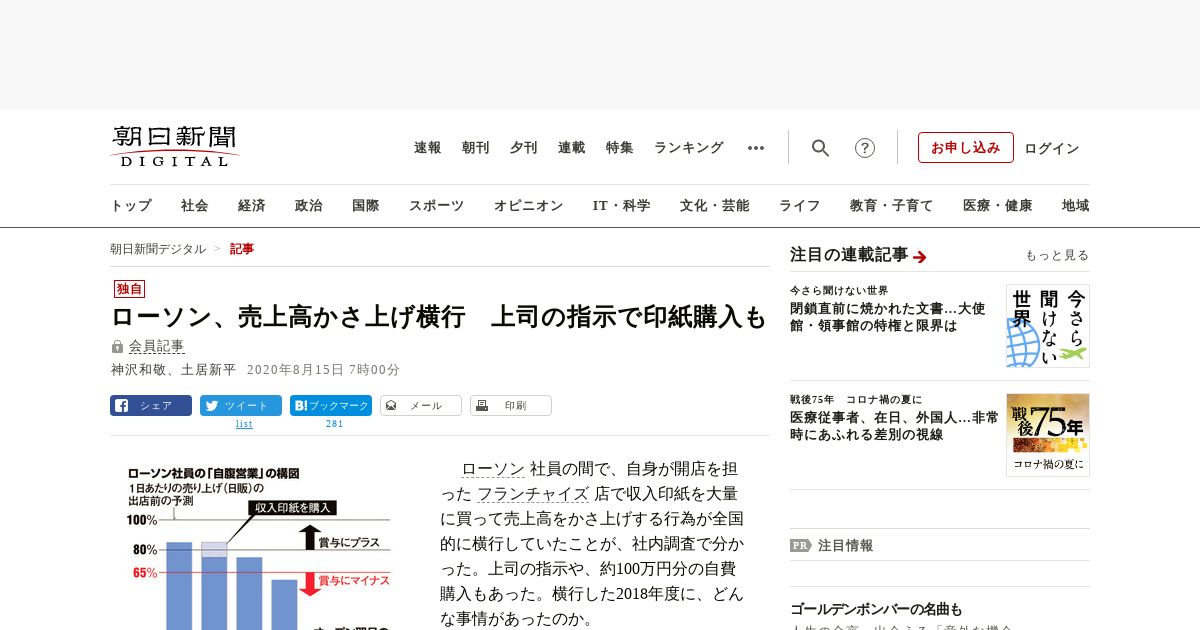The image size is (1200, 630).
Task: Add a Hatena ブックマーク bookmark
Action: [x=331, y=405]
